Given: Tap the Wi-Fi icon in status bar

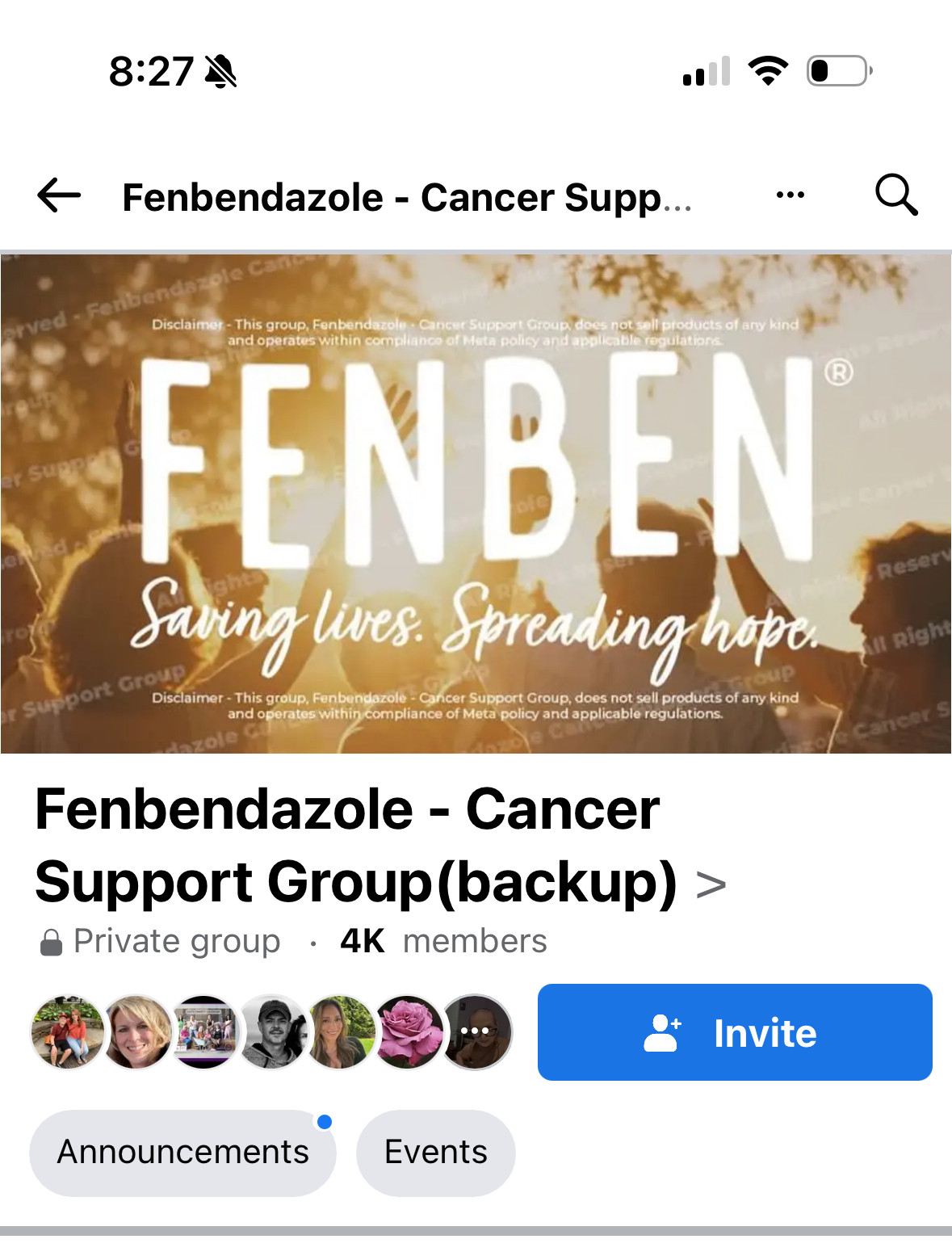Looking at the screenshot, I should [768, 71].
